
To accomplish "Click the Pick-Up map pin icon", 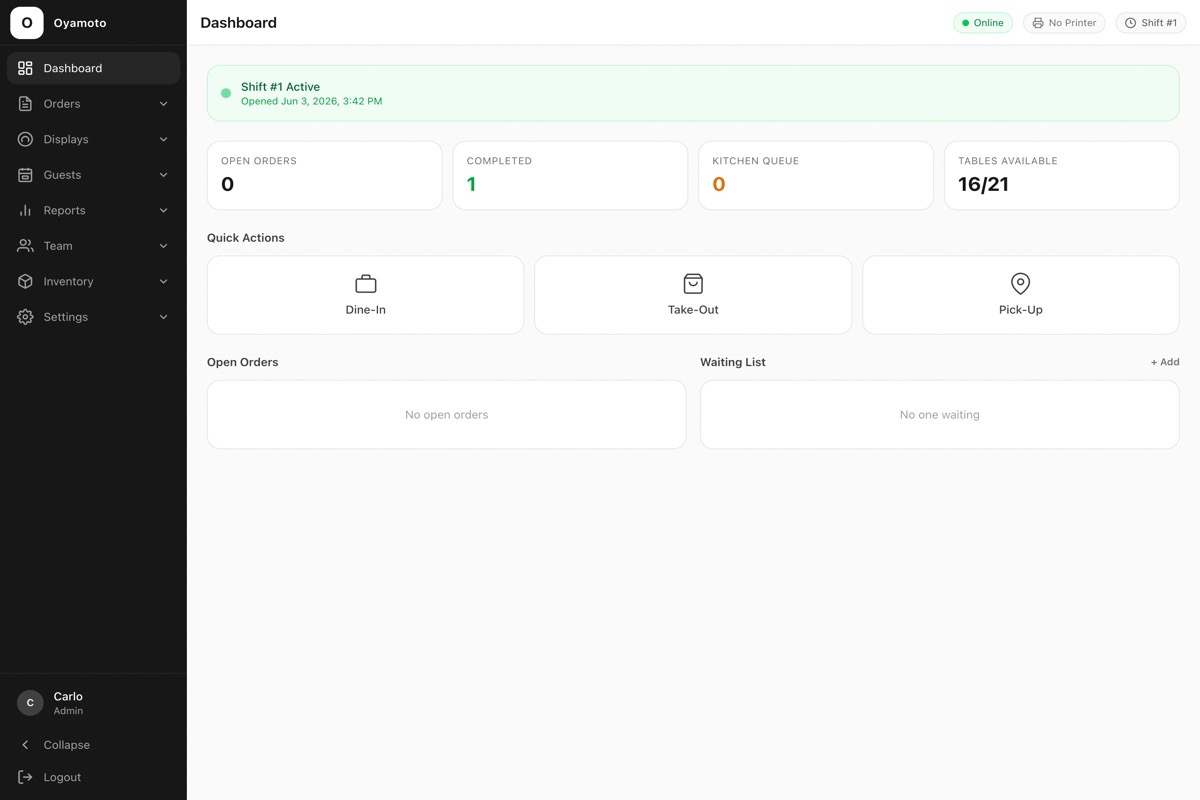I will (1020, 284).
